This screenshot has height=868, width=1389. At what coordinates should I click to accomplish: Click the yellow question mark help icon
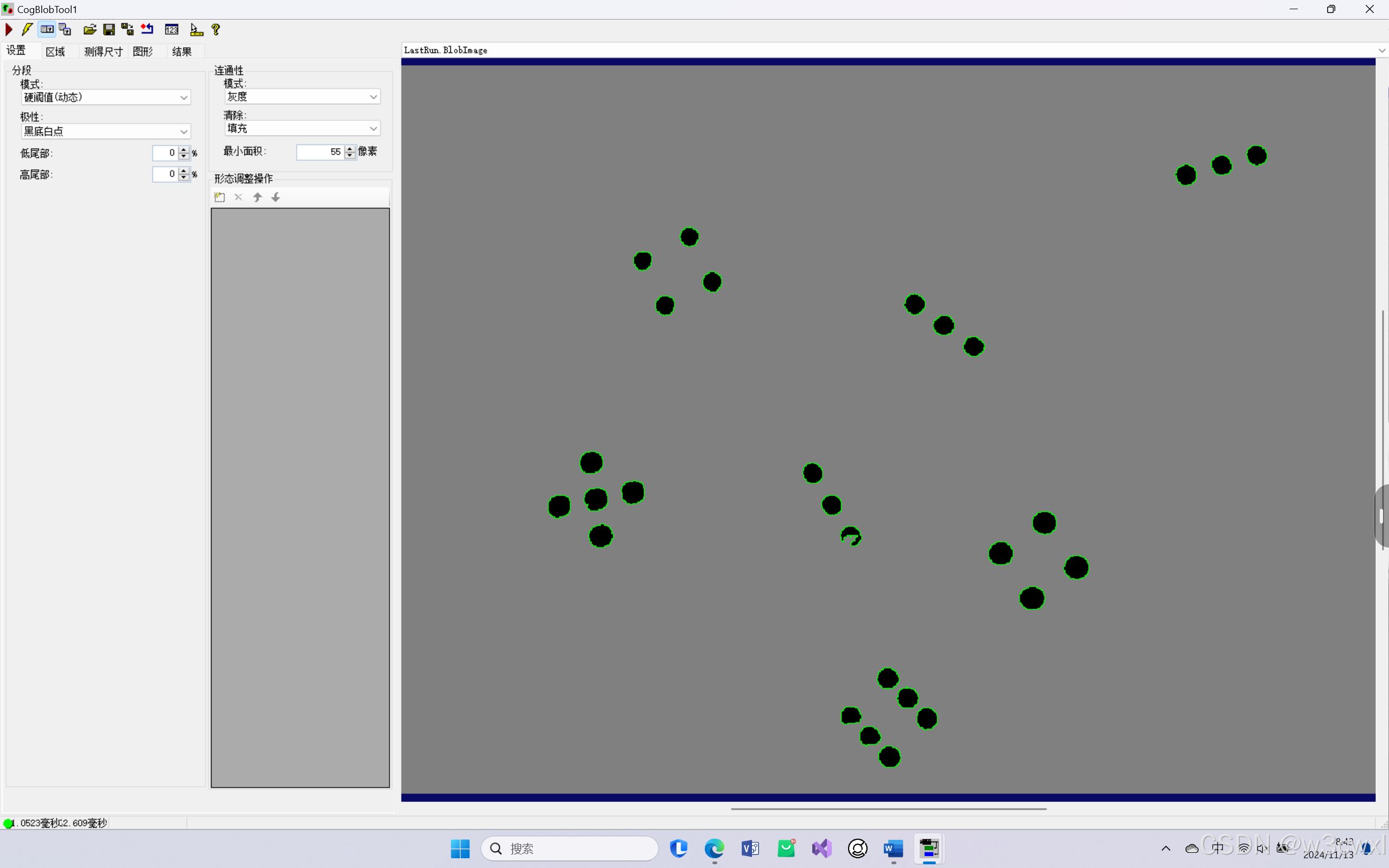point(216,29)
